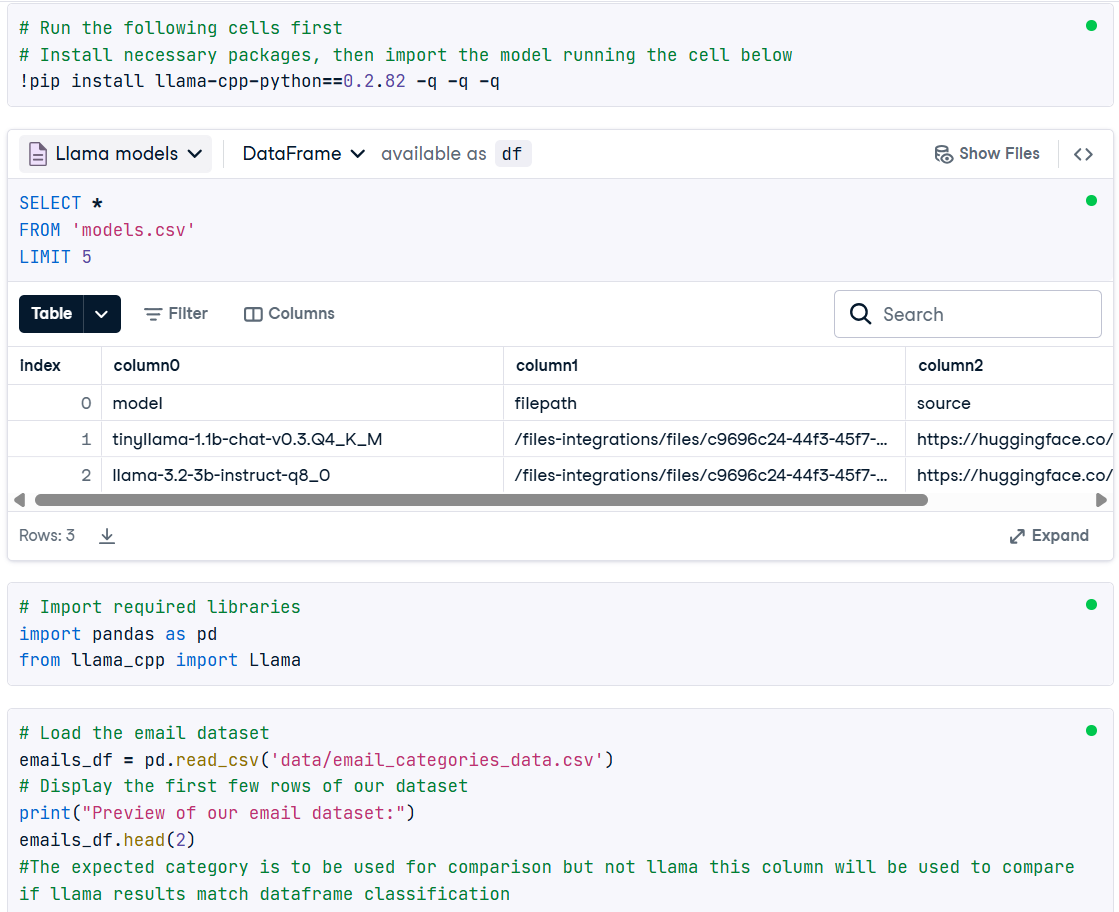Open the Table view chevron dropdown
1119x912 pixels.
[101, 314]
